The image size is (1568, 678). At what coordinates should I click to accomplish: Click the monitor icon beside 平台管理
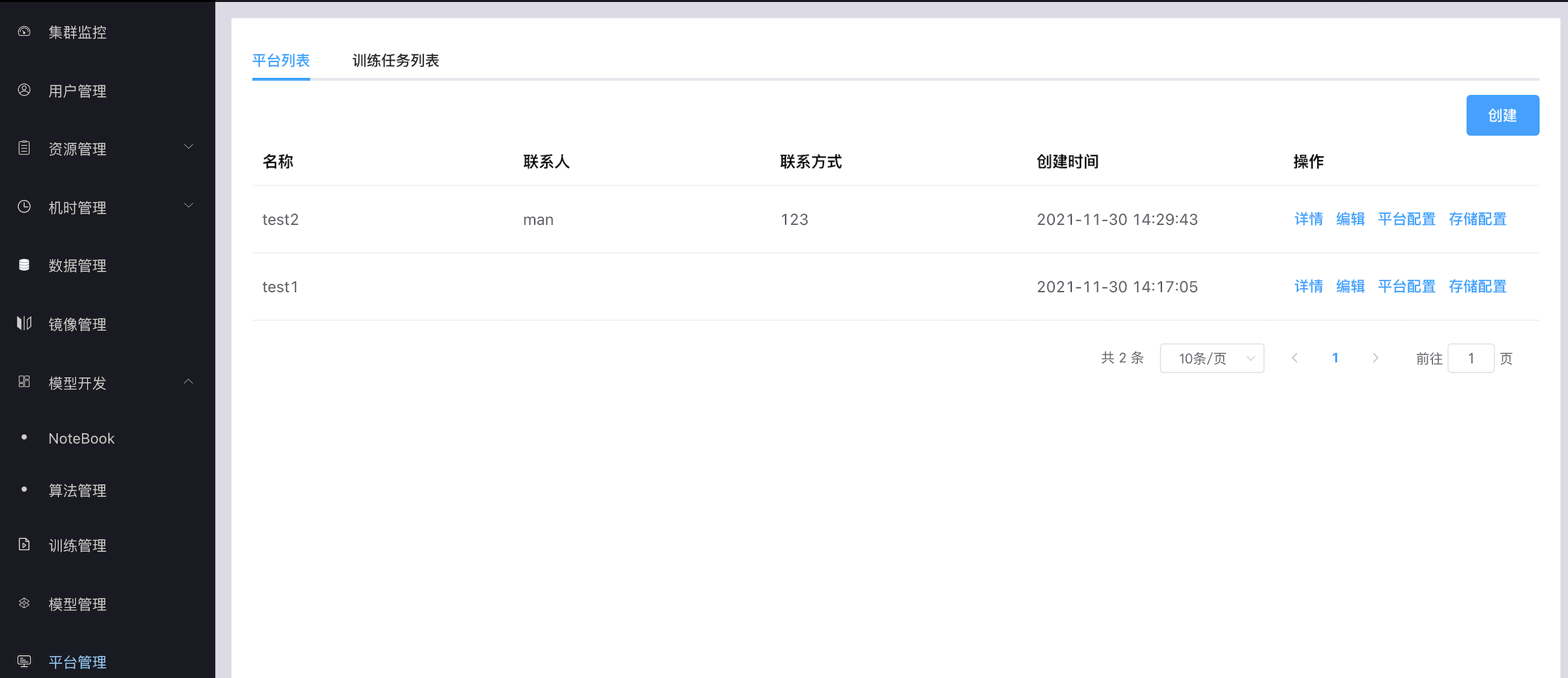point(24,661)
